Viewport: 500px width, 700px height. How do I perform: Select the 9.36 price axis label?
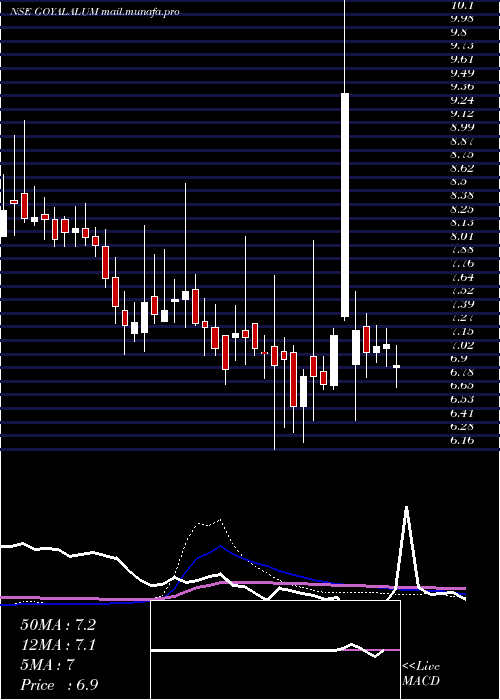click(462, 87)
